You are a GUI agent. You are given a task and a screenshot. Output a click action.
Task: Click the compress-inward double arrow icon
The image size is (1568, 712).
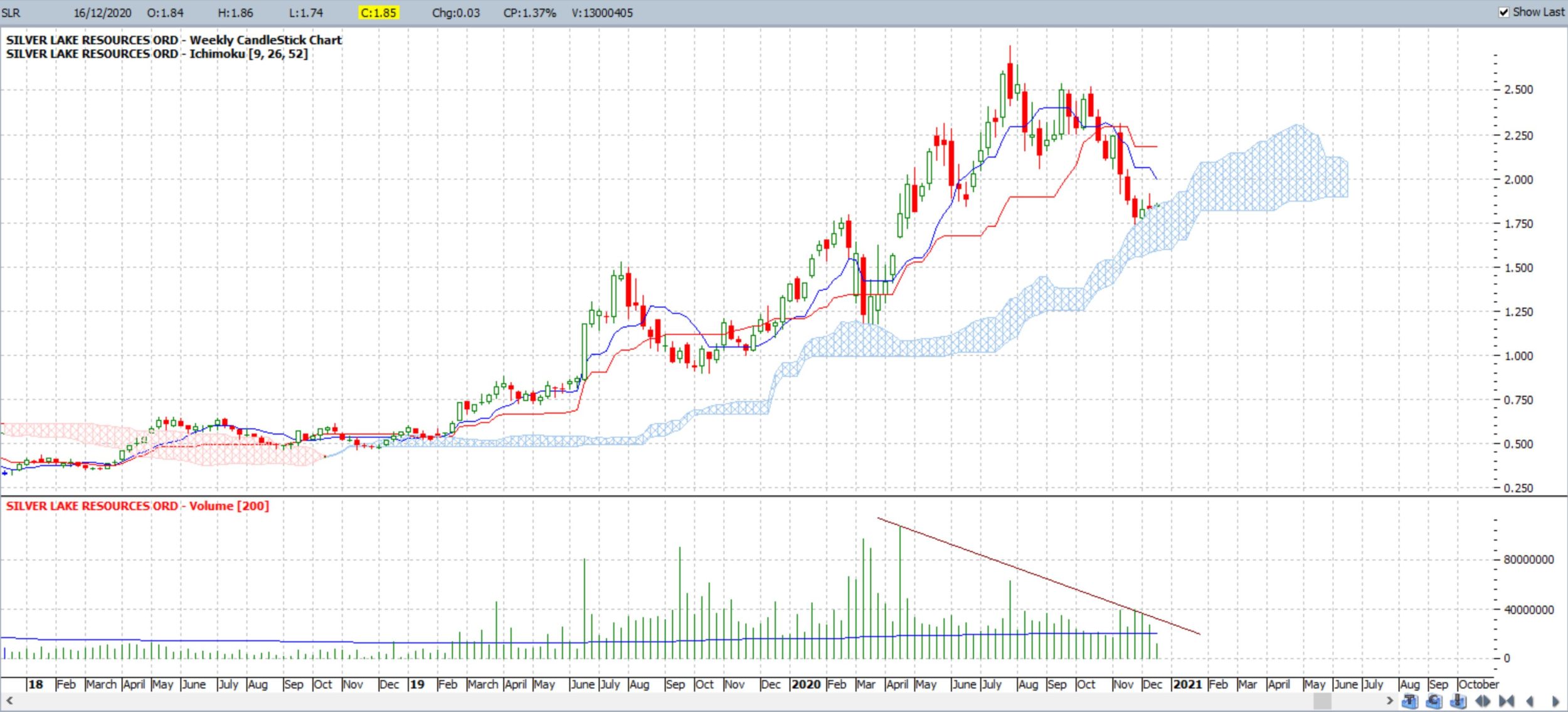tap(1507, 701)
